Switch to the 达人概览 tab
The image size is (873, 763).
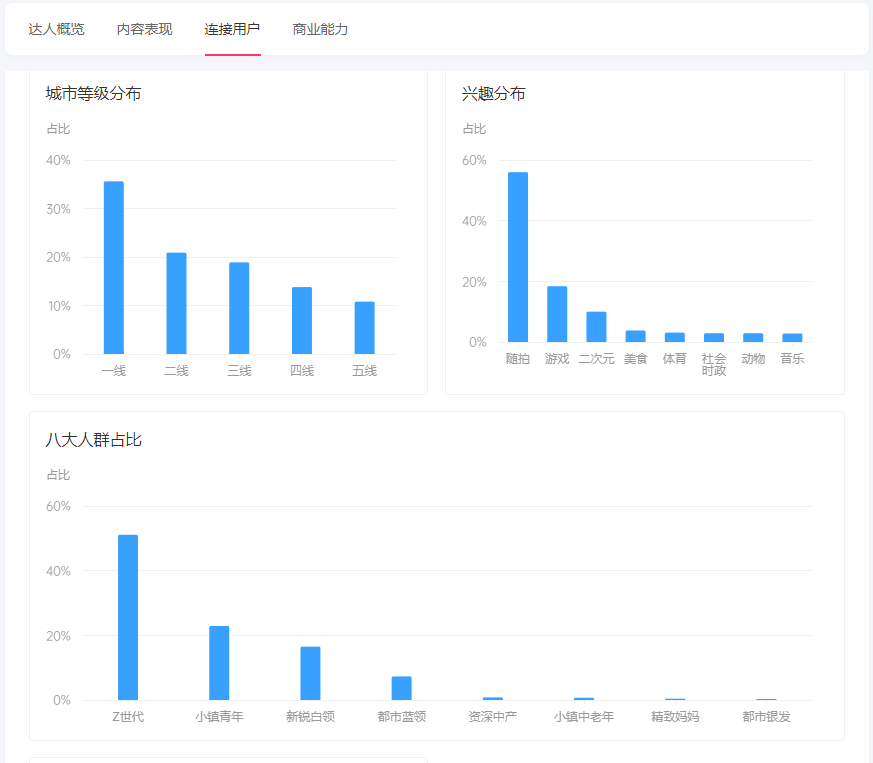pos(56,29)
